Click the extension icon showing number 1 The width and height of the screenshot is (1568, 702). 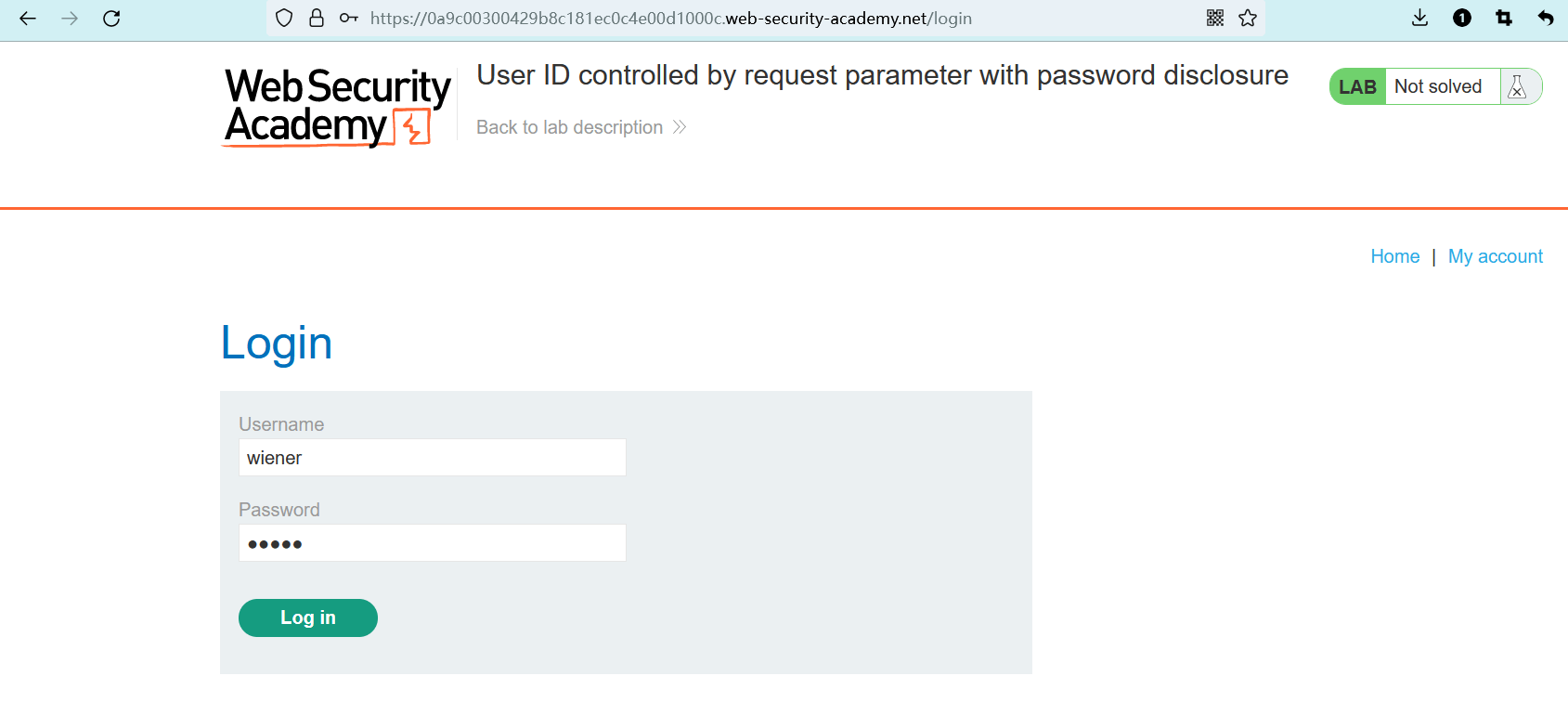(x=1462, y=19)
